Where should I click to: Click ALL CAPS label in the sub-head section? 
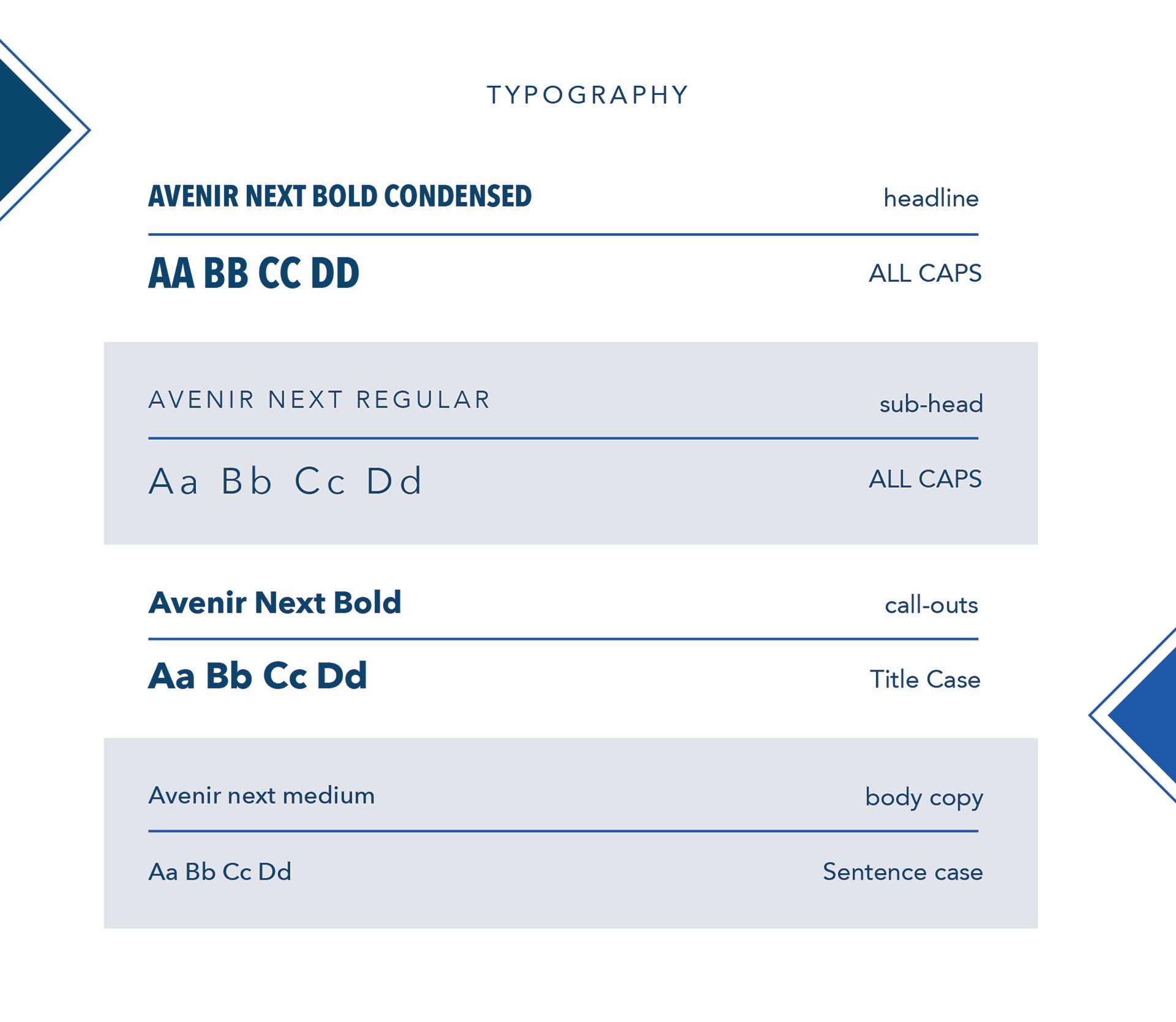tap(925, 479)
